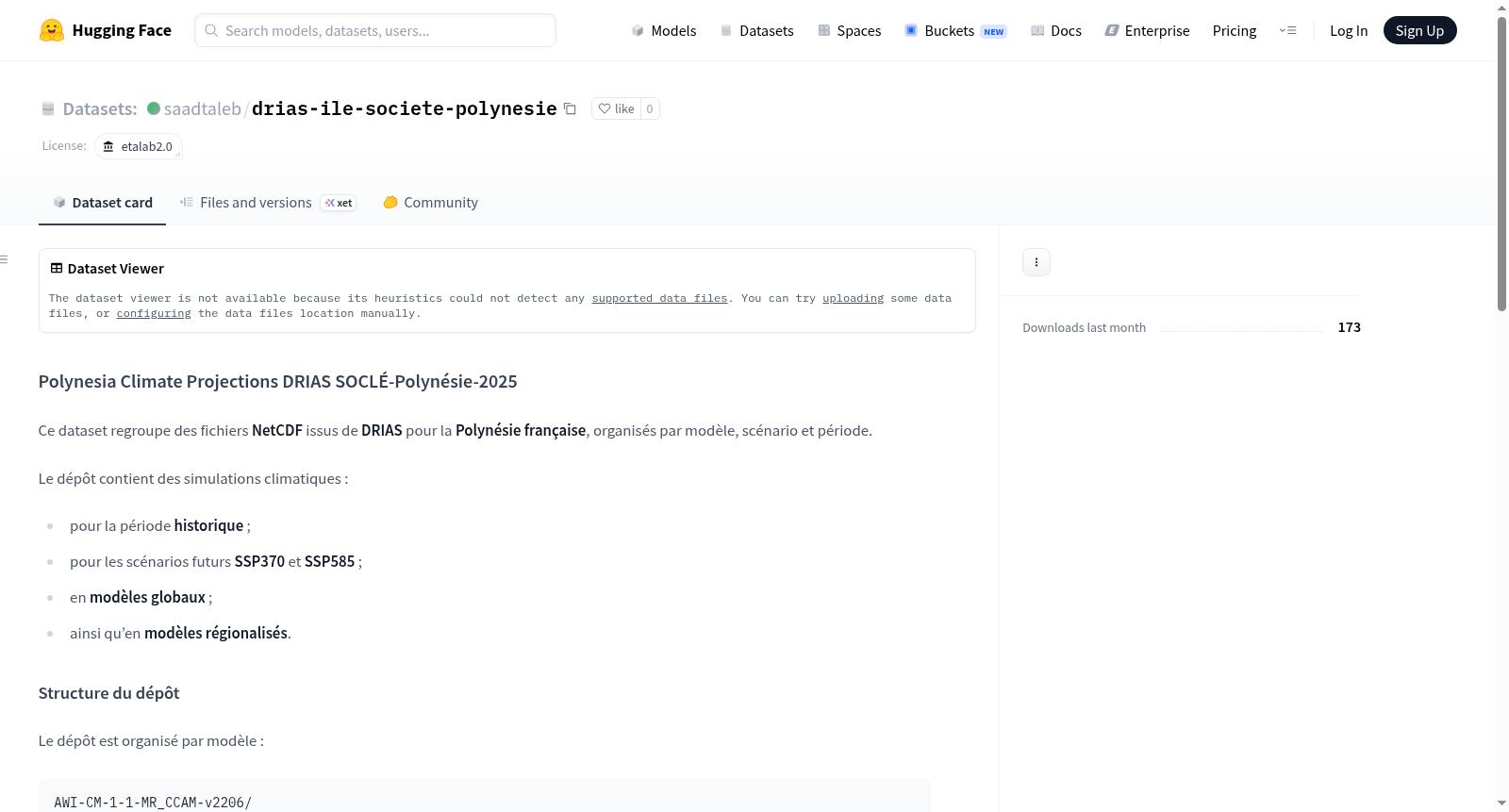This screenshot has width=1509, height=812.
Task: Click the etalab2.0 license tag
Action: pos(139,146)
